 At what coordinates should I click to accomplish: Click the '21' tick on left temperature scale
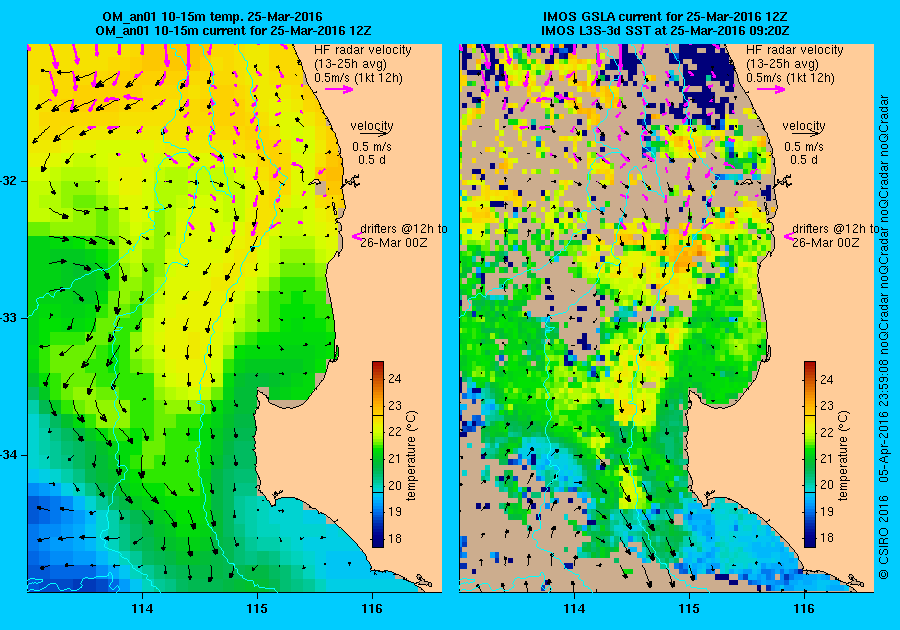(x=395, y=458)
